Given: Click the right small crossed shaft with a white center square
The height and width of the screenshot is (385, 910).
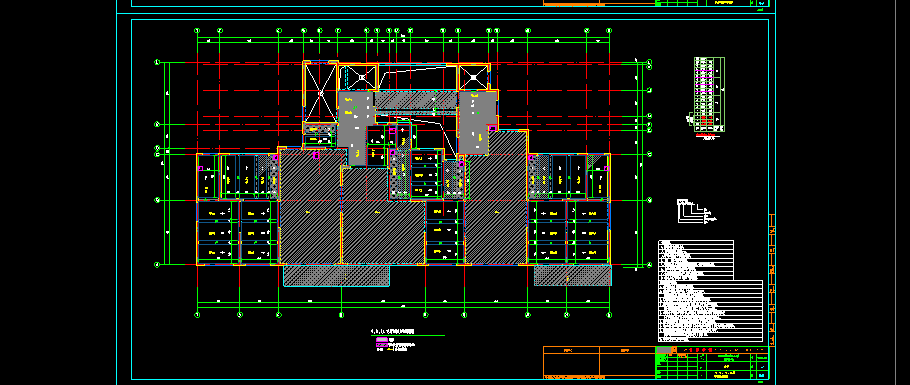Looking at the screenshot, I should tap(474, 77).
